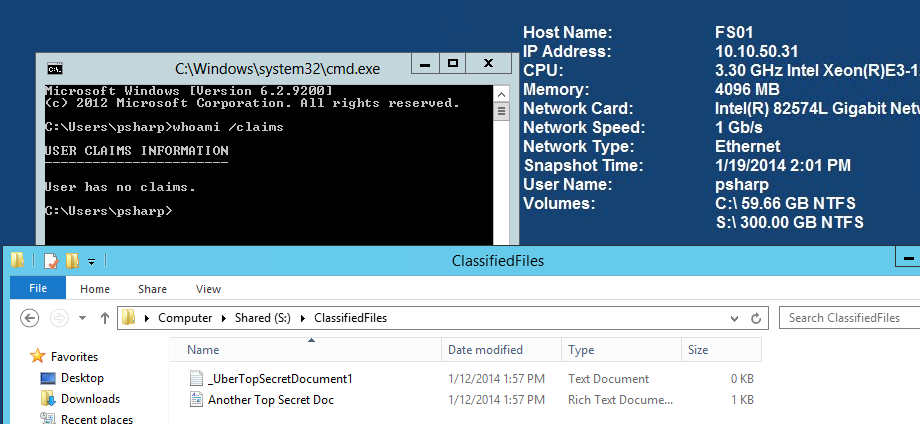Open Downloads in the Favorites list
Image resolution: width=920 pixels, height=424 pixels.
(89, 399)
